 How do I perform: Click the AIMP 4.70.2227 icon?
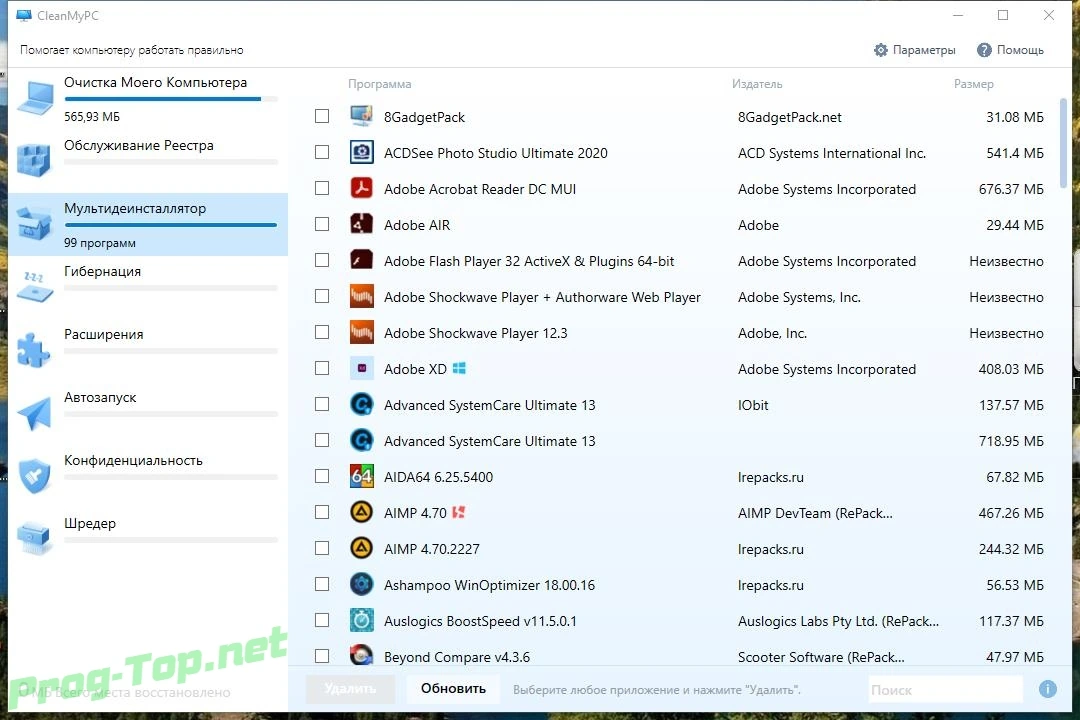pyautogui.click(x=362, y=548)
